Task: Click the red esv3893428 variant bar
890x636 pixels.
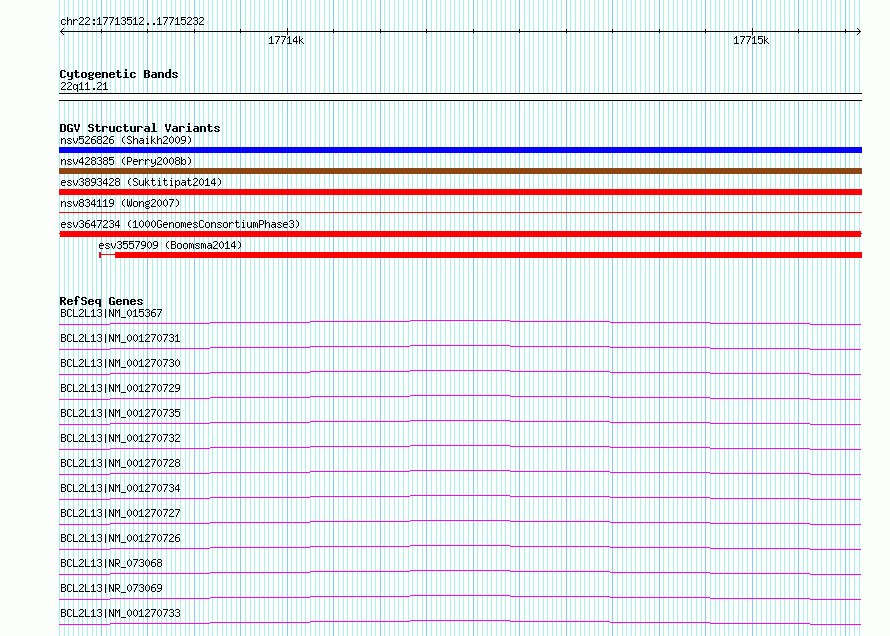Action: coord(460,192)
